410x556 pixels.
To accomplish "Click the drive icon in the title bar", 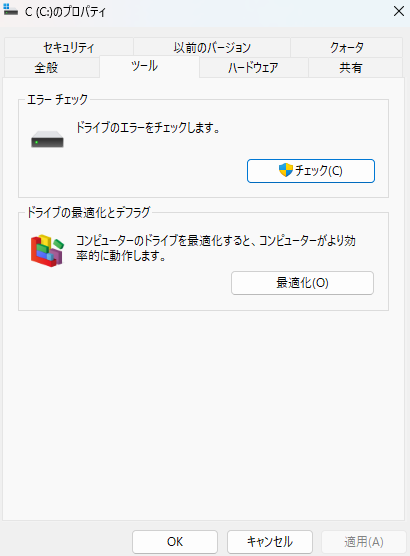I will (x=10, y=10).
